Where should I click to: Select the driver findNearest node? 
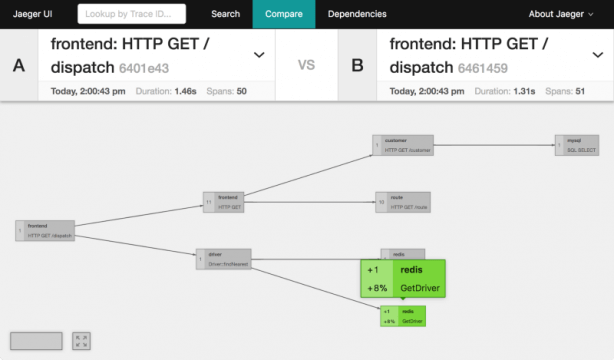point(224,259)
